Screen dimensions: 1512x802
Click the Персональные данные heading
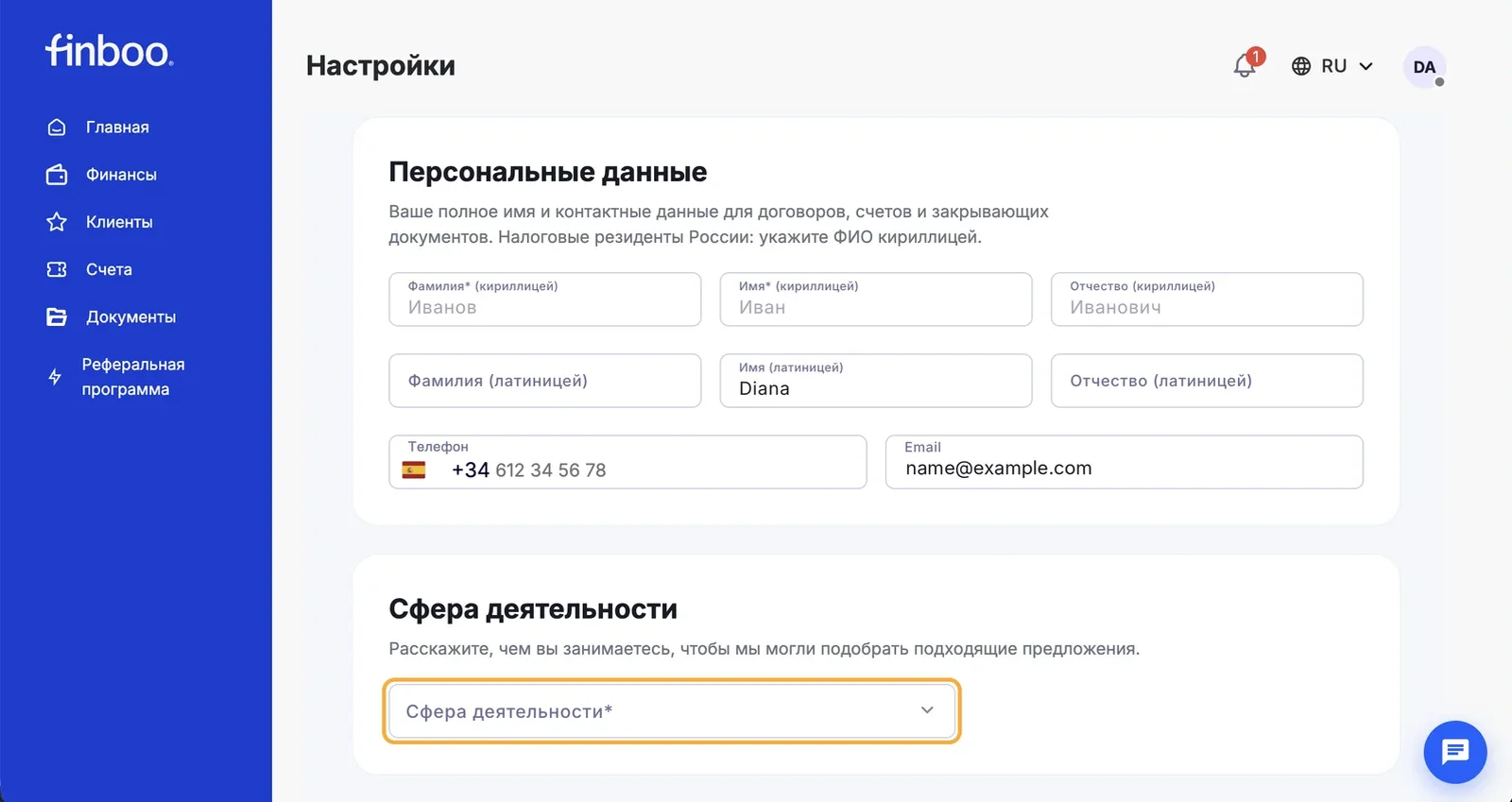[548, 172]
